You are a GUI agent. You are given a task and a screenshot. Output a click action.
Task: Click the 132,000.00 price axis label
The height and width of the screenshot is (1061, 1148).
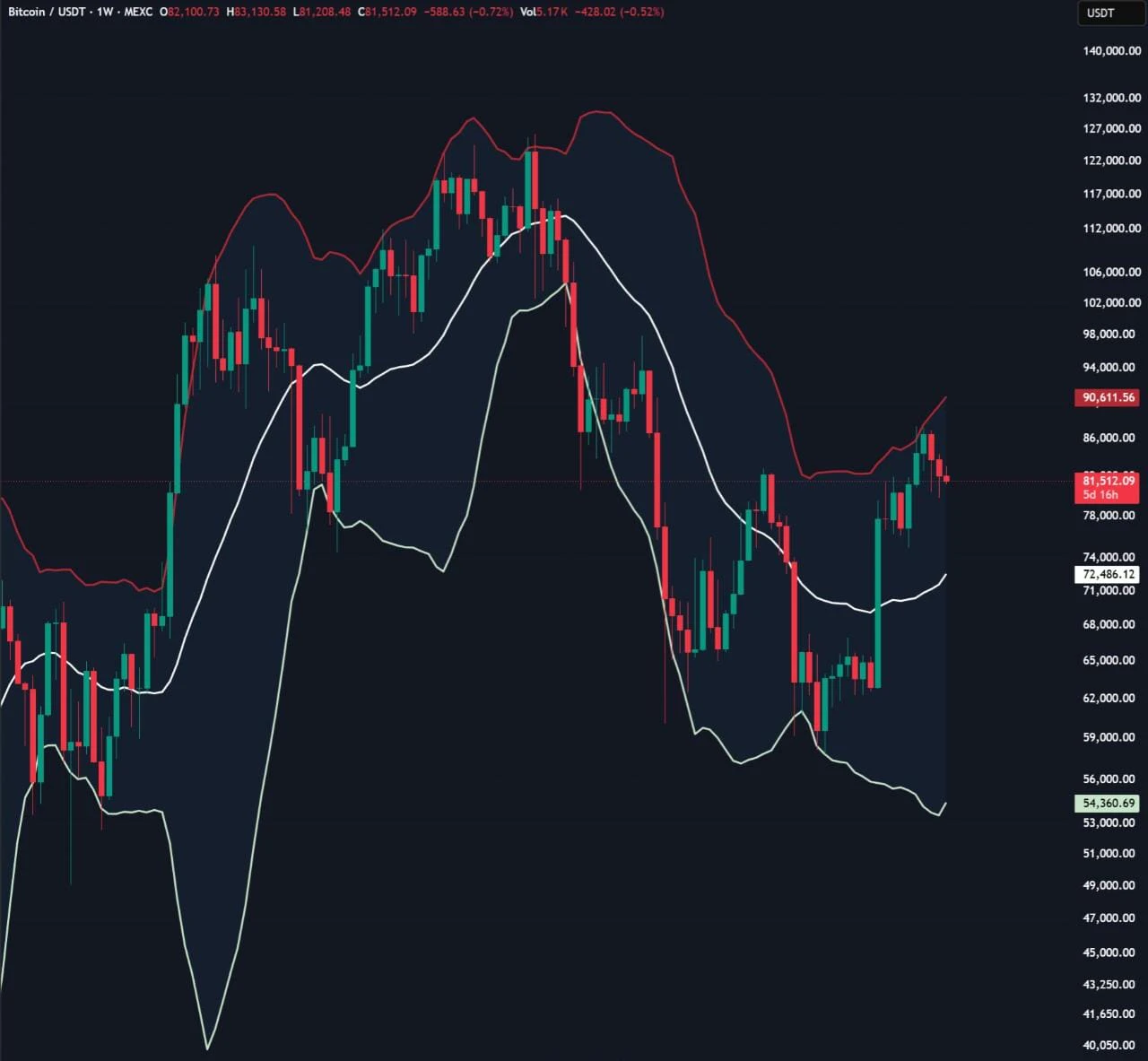(x=1112, y=98)
